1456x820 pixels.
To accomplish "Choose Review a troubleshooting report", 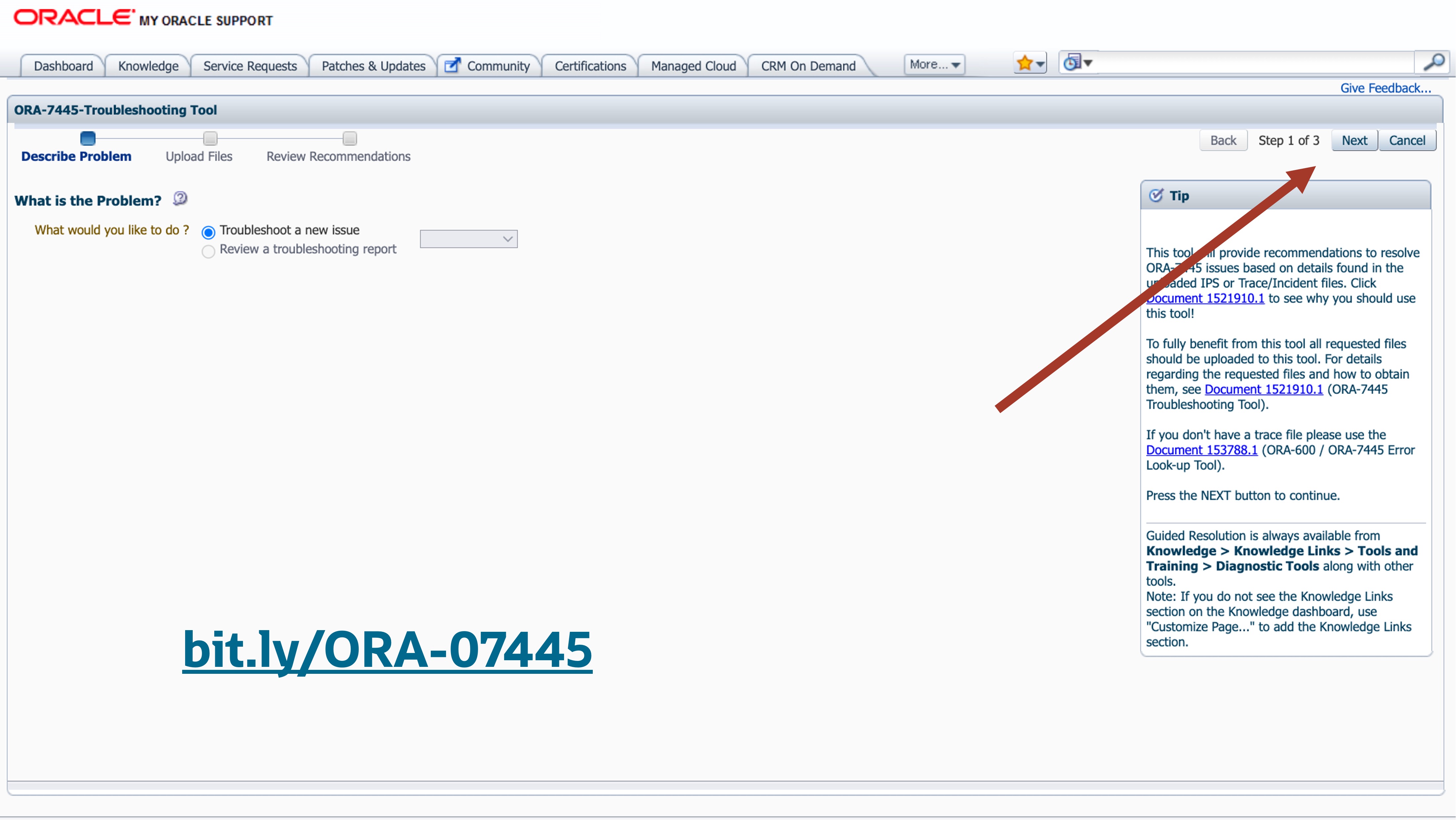I will point(208,252).
